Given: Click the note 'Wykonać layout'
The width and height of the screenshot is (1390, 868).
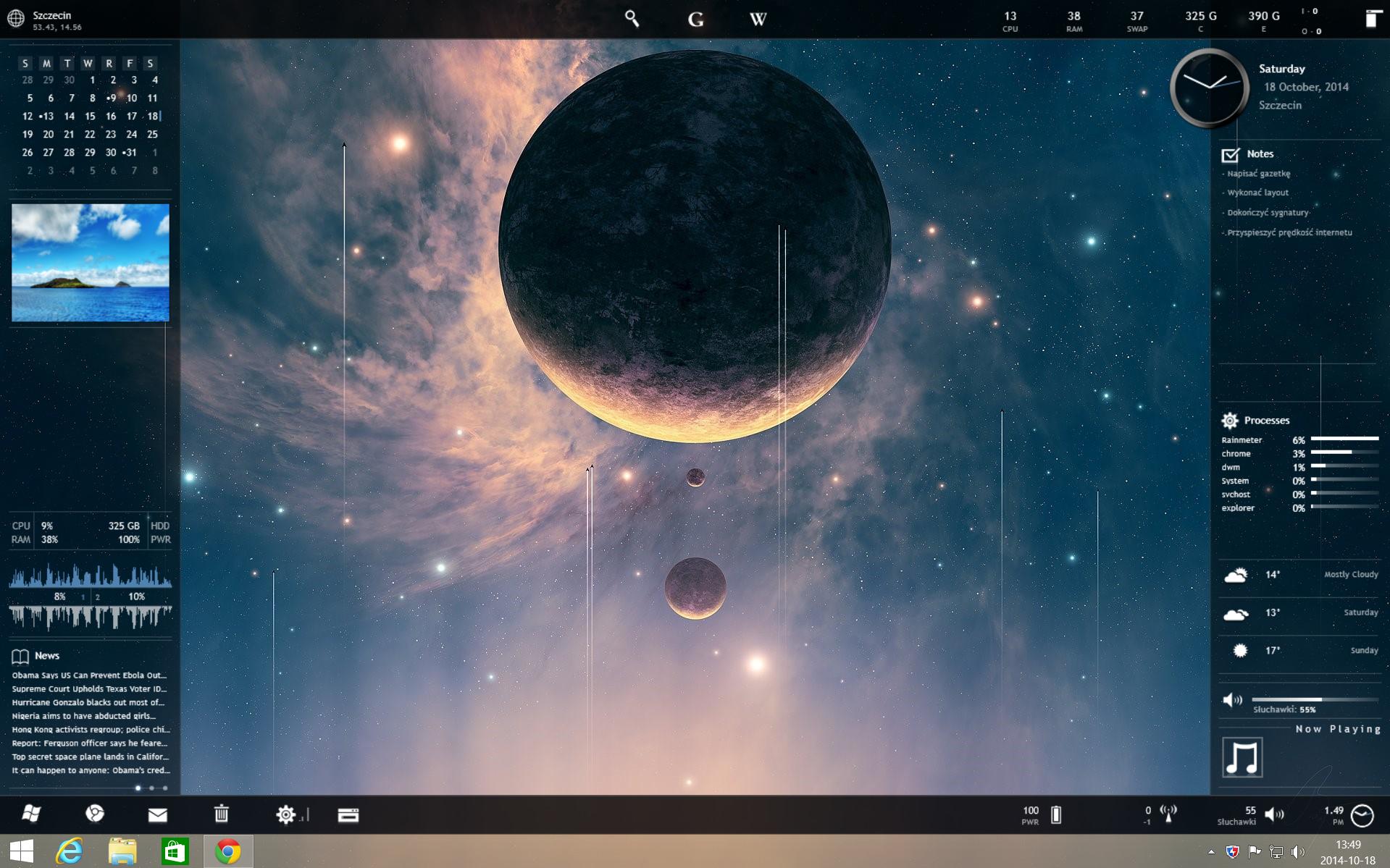Looking at the screenshot, I should (x=1257, y=193).
